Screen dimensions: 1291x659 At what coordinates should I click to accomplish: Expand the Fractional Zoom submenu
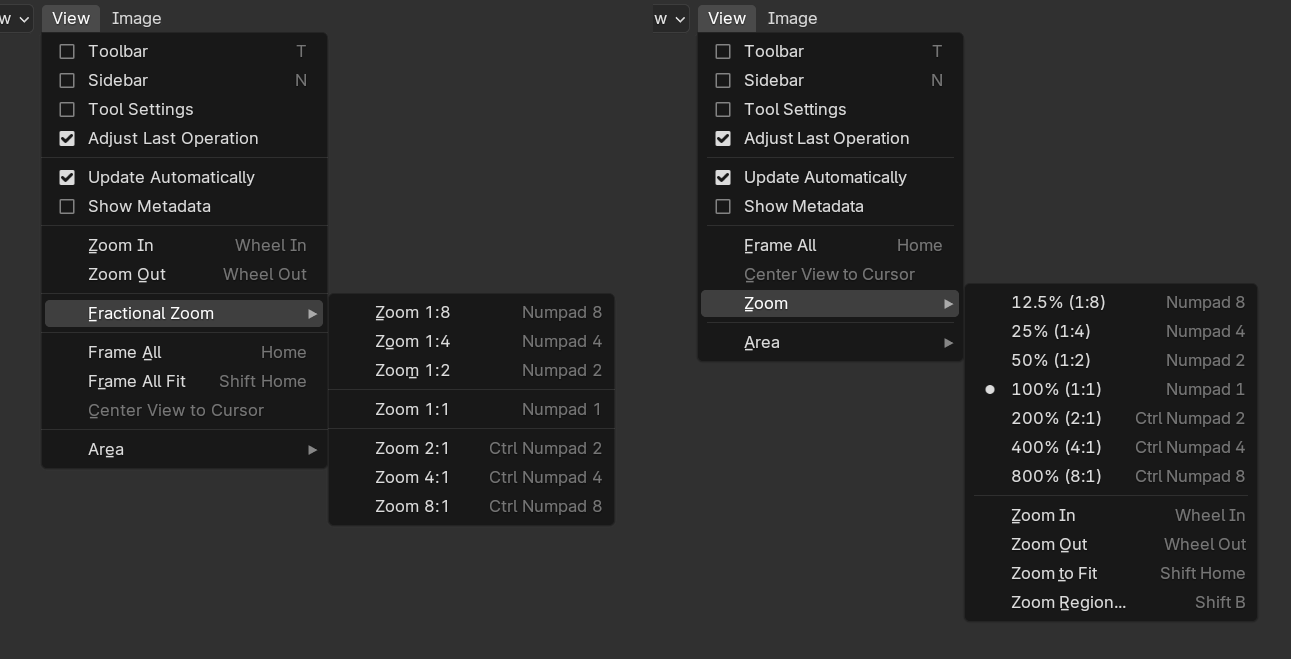[x=184, y=313]
